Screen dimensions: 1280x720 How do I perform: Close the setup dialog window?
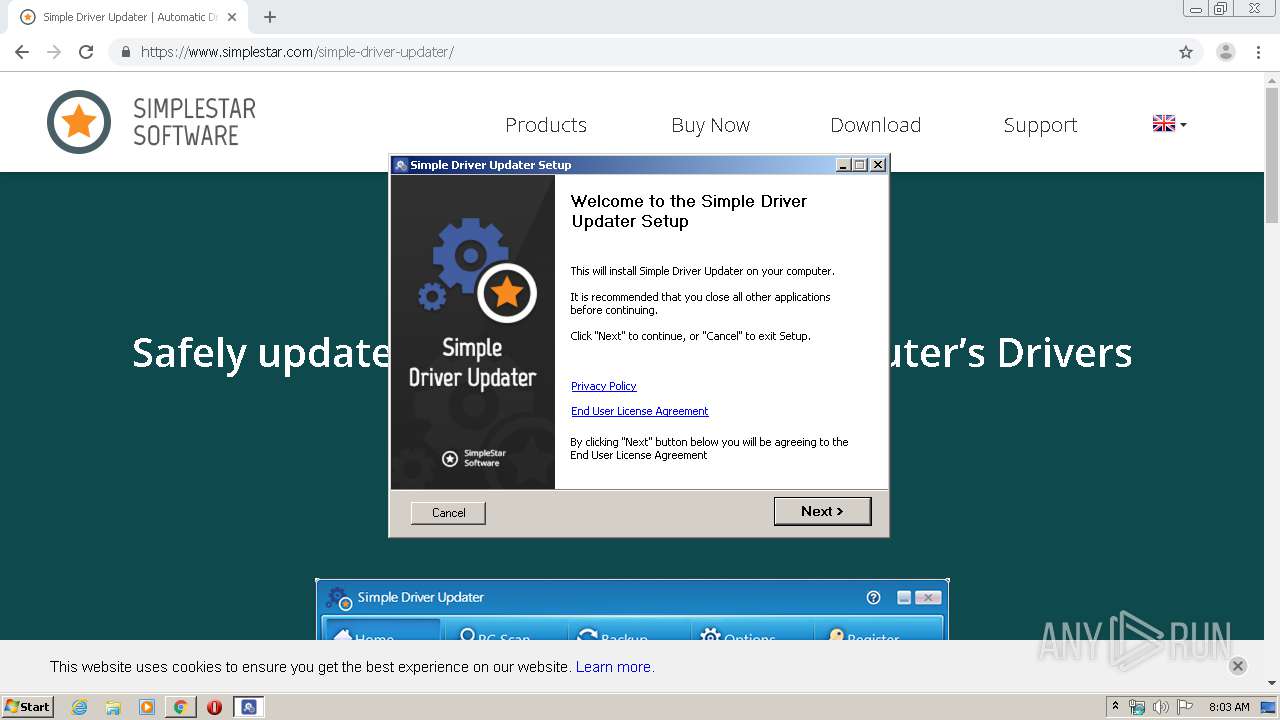[878, 165]
